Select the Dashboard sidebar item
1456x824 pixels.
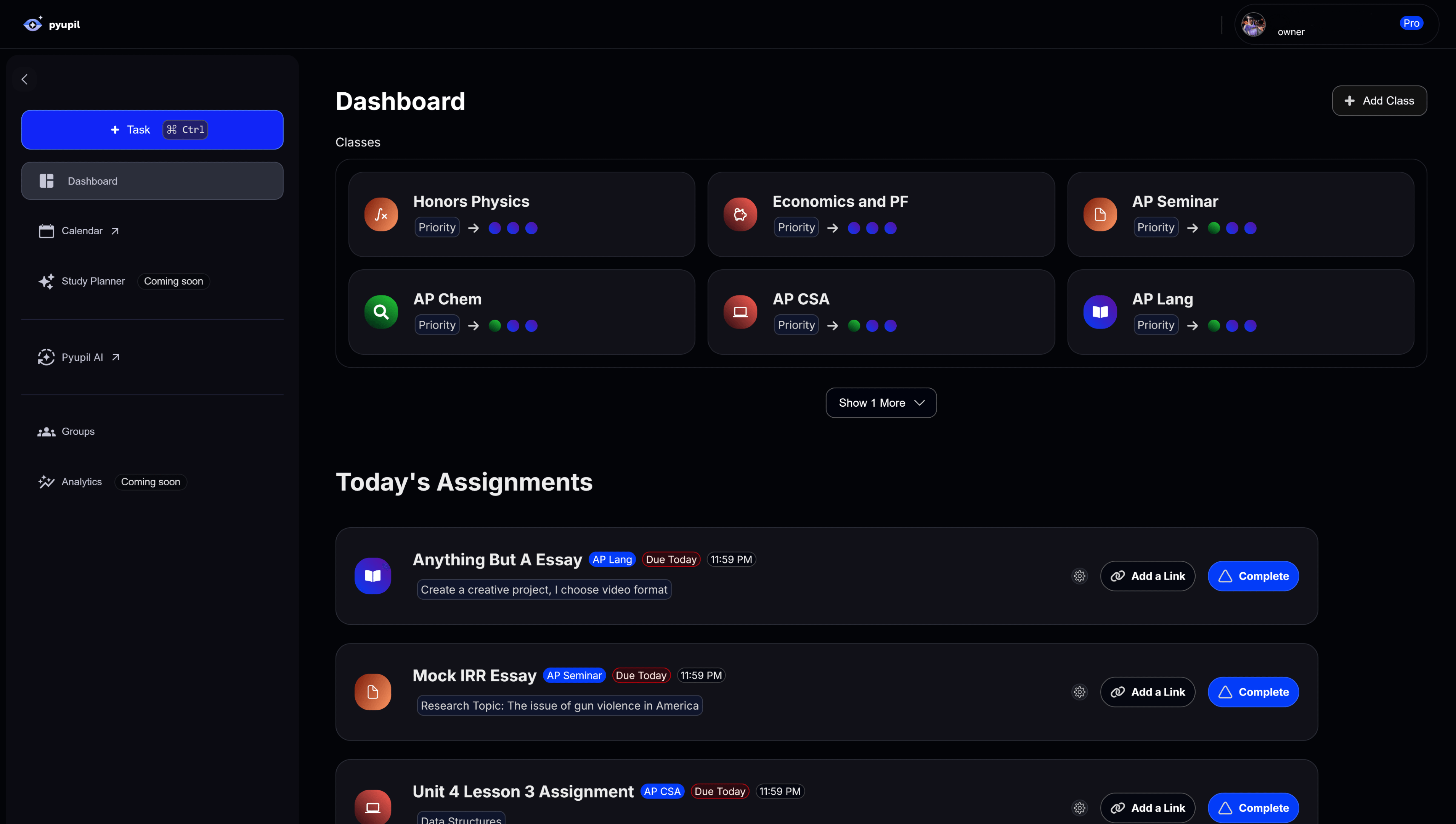point(92,180)
